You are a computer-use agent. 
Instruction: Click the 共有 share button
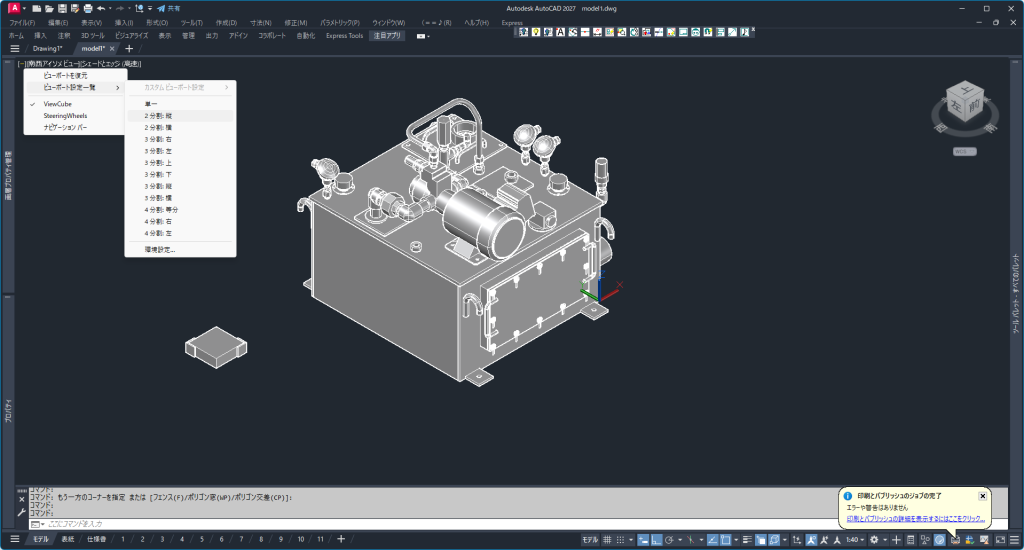click(x=168, y=8)
